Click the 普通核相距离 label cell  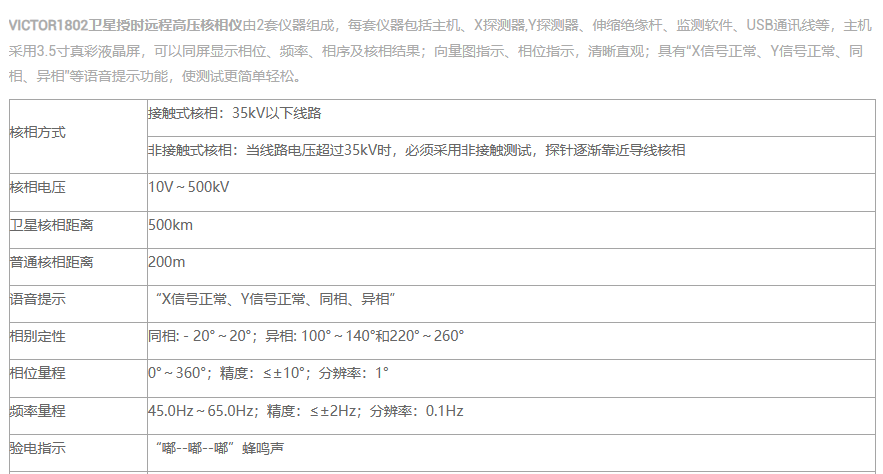point(51,262)
